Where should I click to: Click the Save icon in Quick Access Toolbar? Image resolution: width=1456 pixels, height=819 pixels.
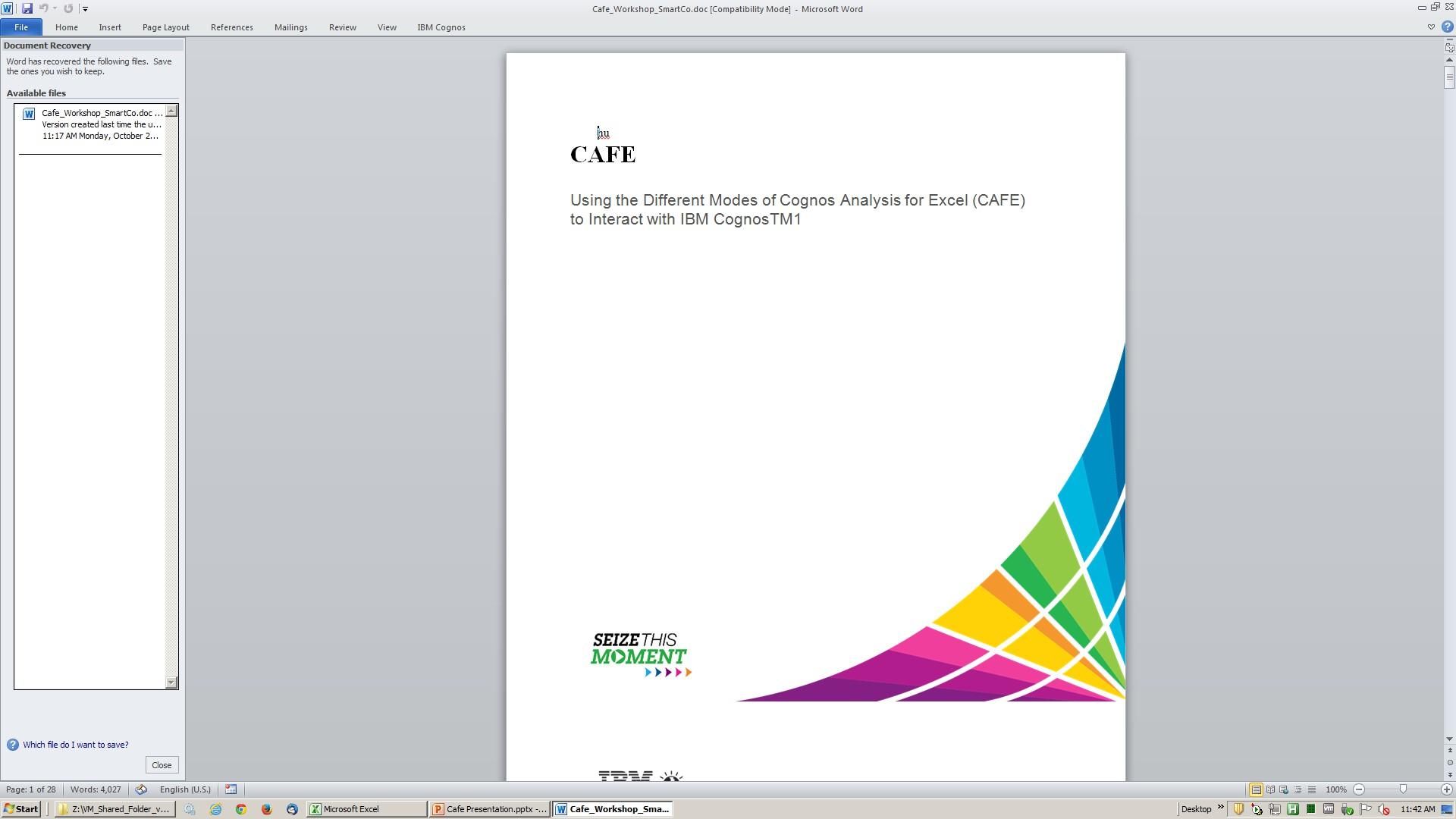[x=27, y=8]
